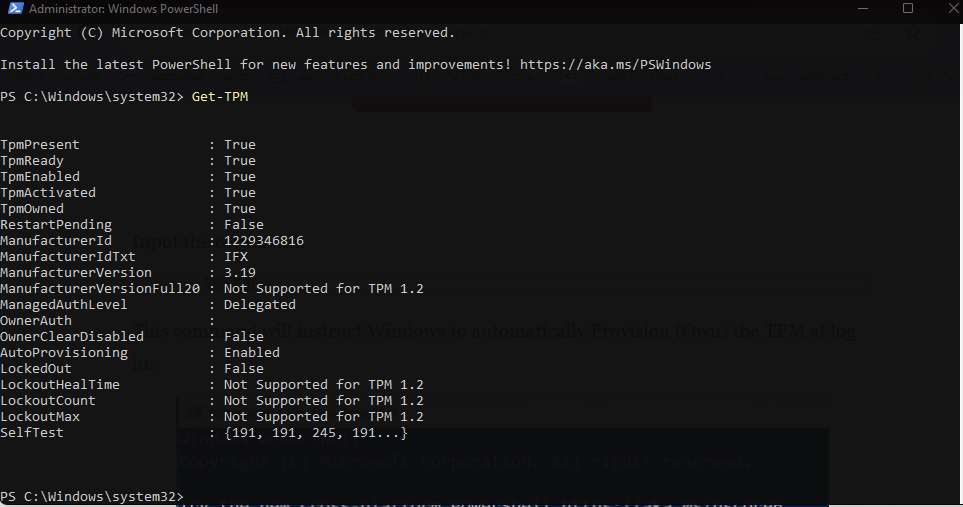Click the PowerShell icon in the title bar
The width and height of the screenshot is (963, 507).
click(15, 8)
